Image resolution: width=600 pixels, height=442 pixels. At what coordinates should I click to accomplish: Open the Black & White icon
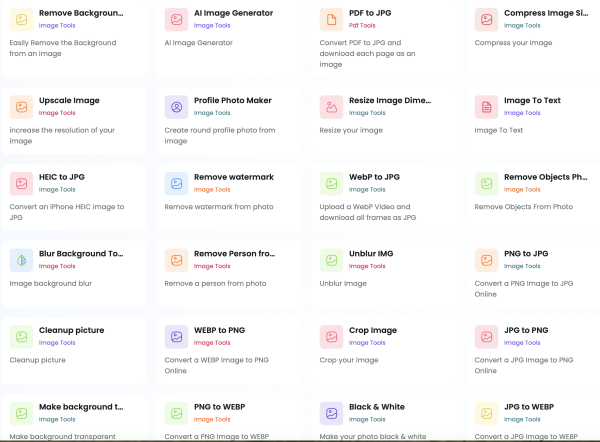pyautogui.click(x=332, y=413)
